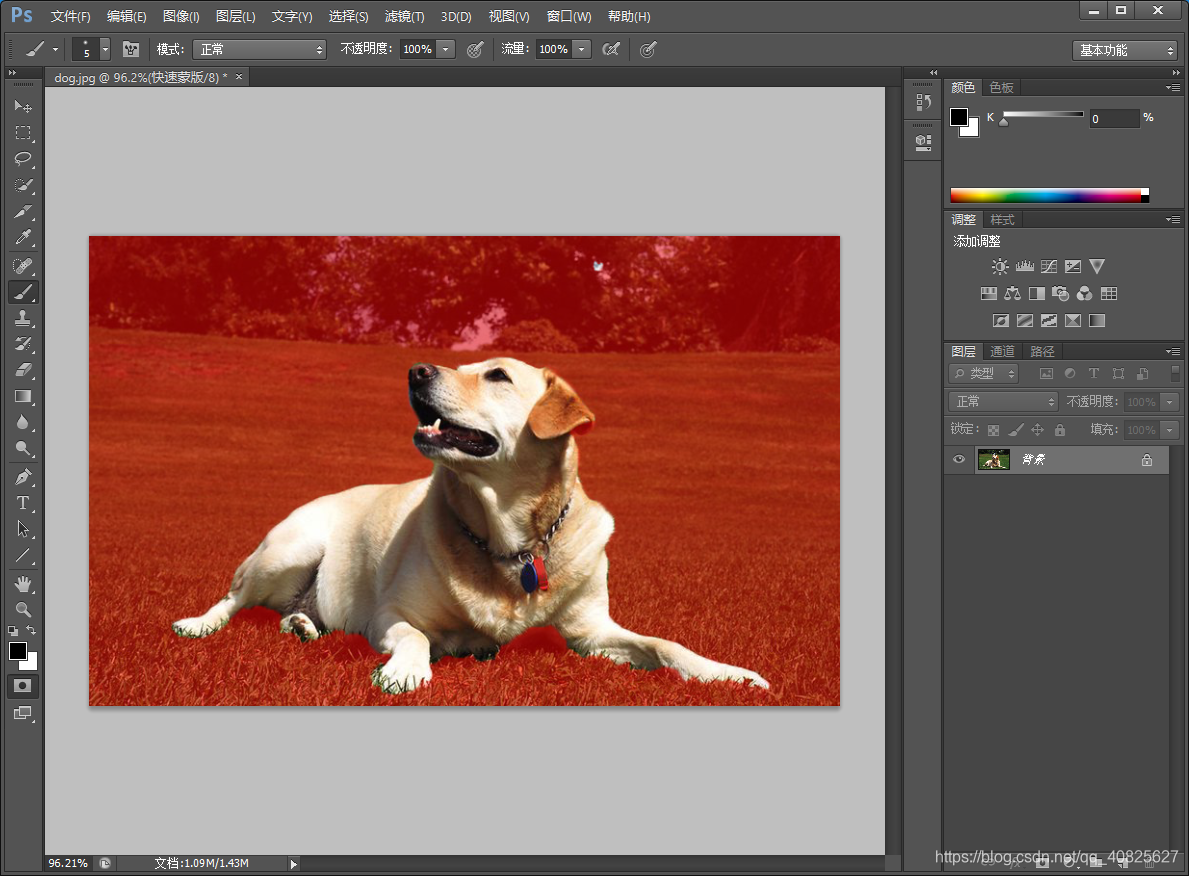Open the 模式 blend mode dropdown
1189x876 pixels.
click(259, 49)
